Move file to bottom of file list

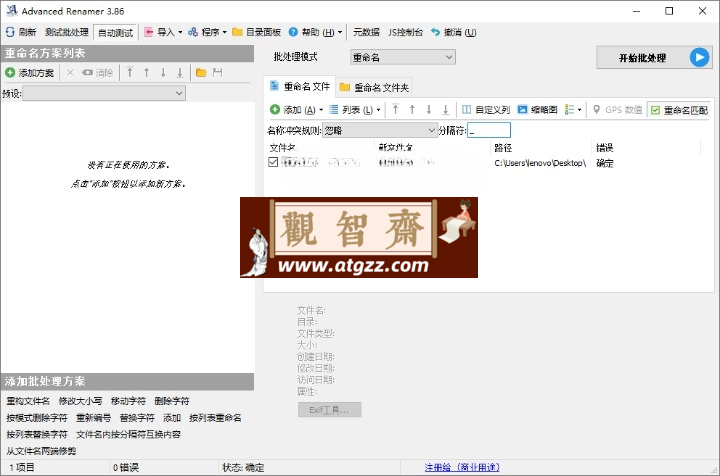[445, 110]
